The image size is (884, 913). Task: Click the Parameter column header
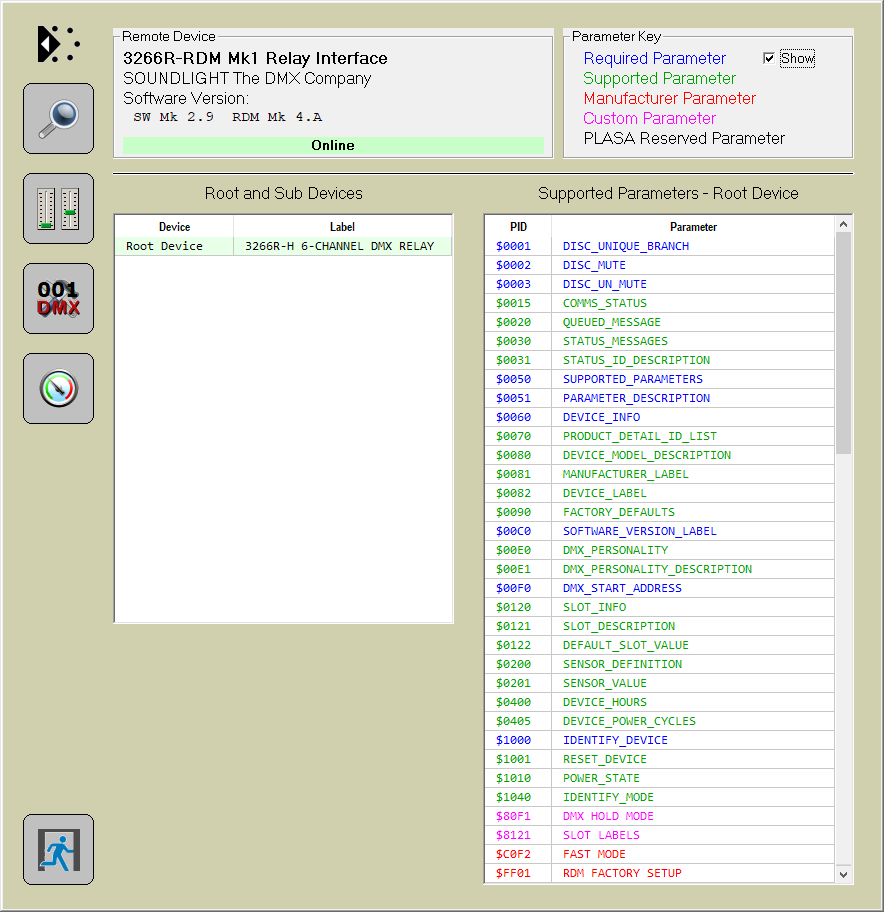(693, 227)
